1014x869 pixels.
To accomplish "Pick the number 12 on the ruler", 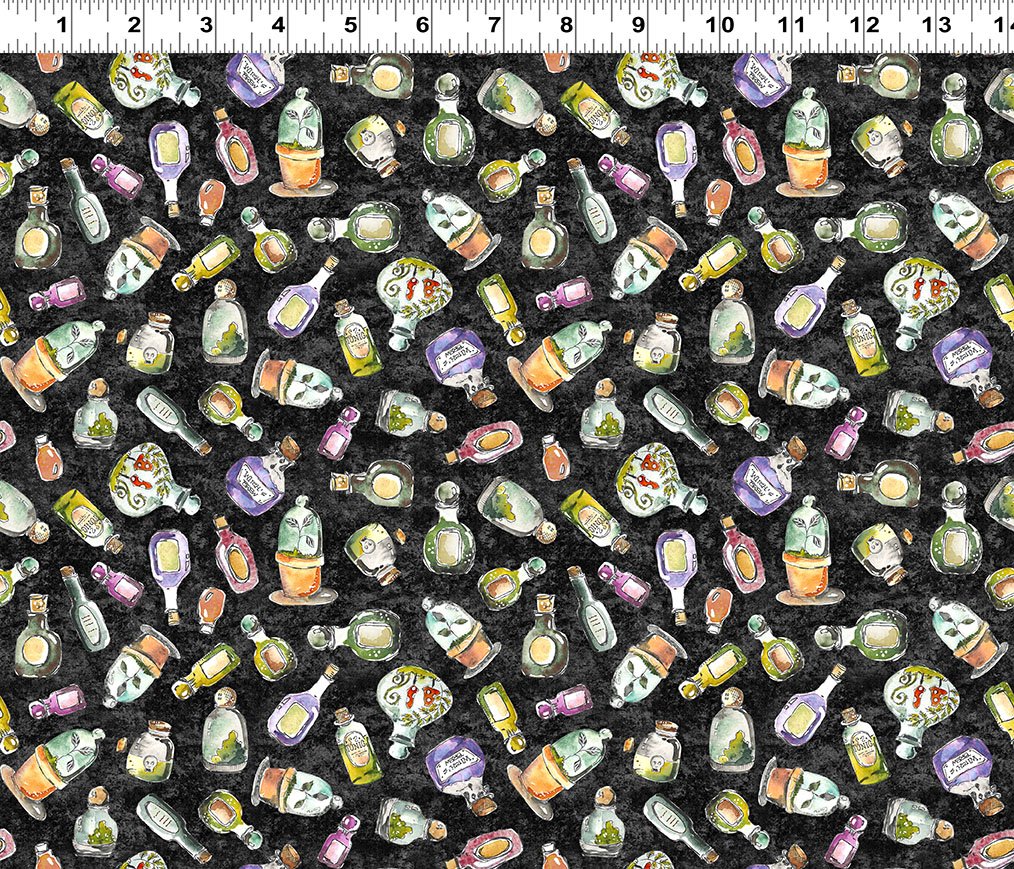I will tap(864, 25).
